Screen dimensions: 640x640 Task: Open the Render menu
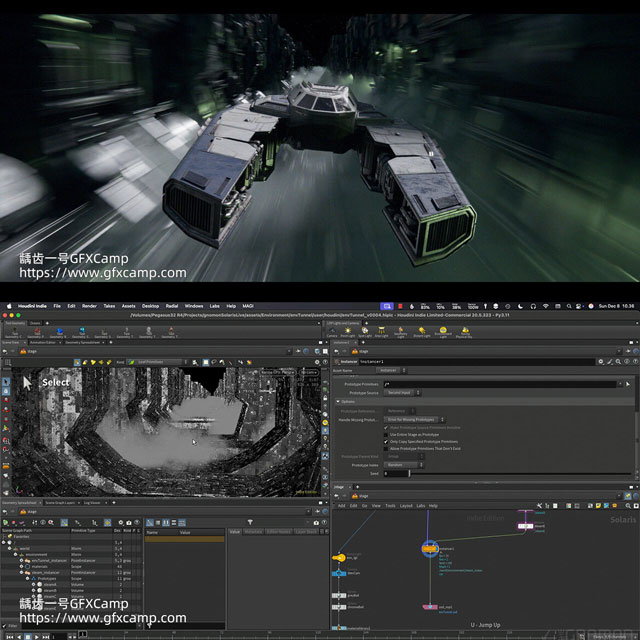[x=89, y=306]
